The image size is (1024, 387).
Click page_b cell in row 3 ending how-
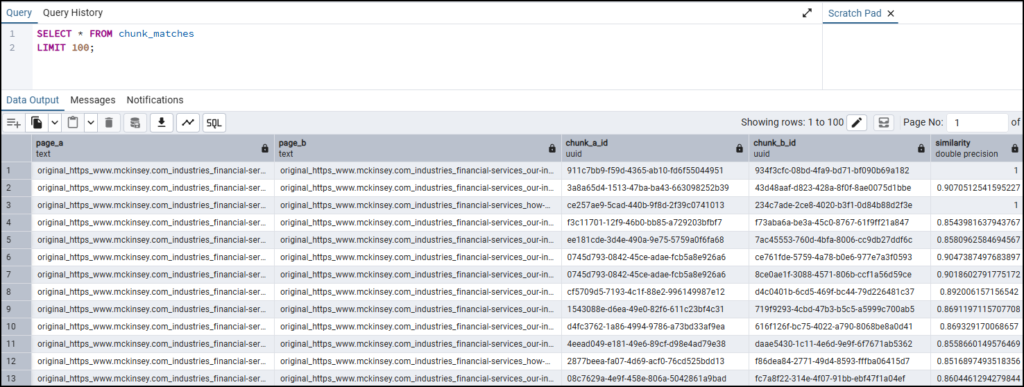tap(418, 205)
